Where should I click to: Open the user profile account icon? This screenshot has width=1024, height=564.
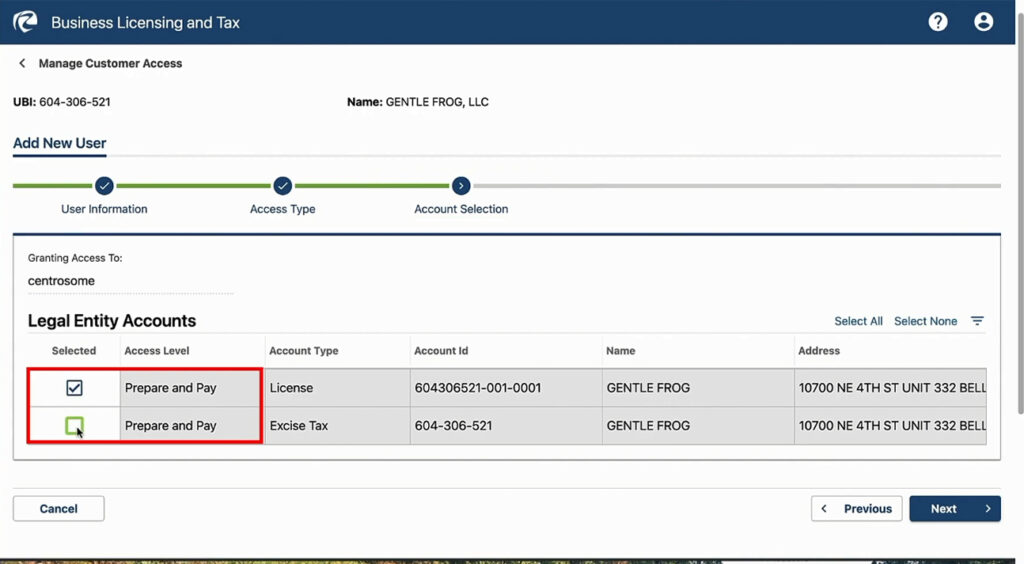(983, 22)
